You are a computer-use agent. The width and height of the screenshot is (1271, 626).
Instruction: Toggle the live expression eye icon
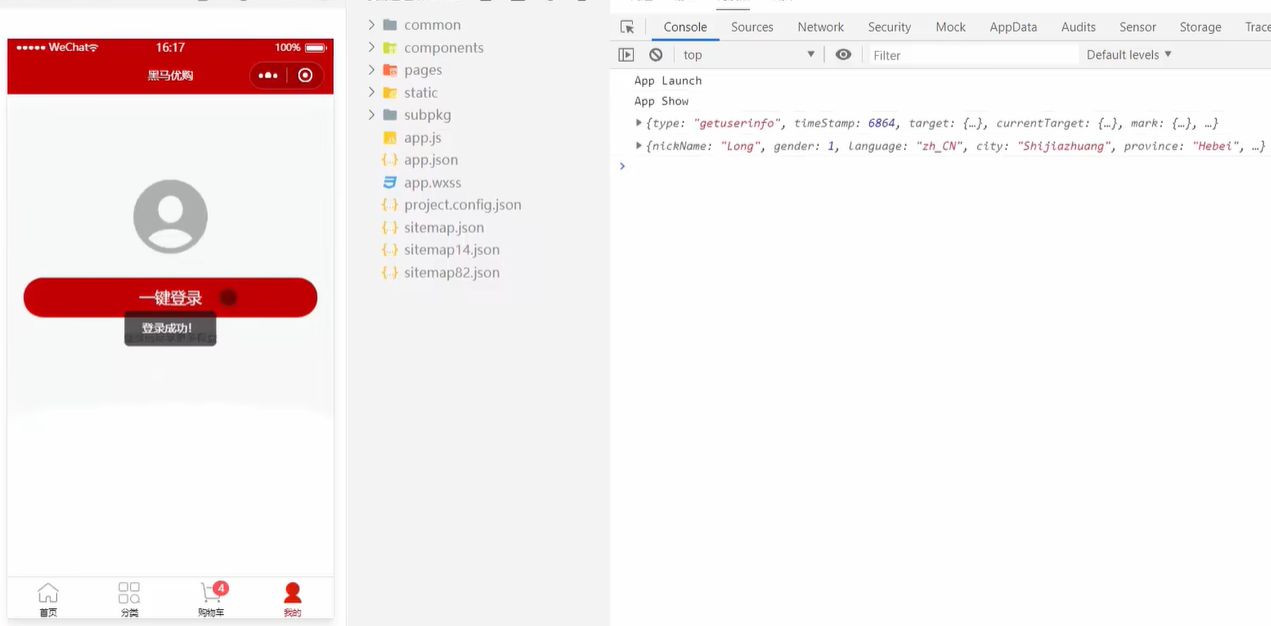[x=843, y=55]
